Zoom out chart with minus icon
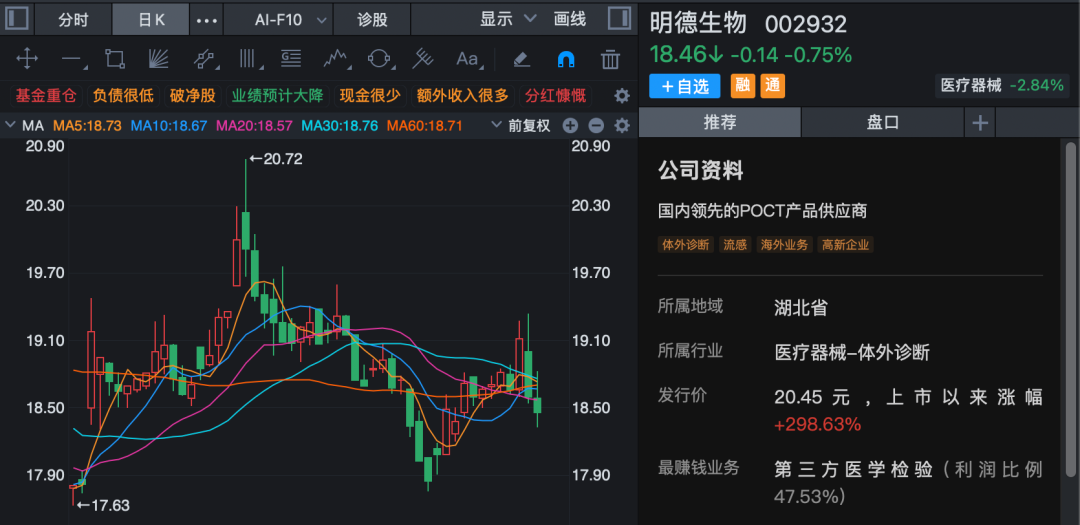 coord(596,126)
